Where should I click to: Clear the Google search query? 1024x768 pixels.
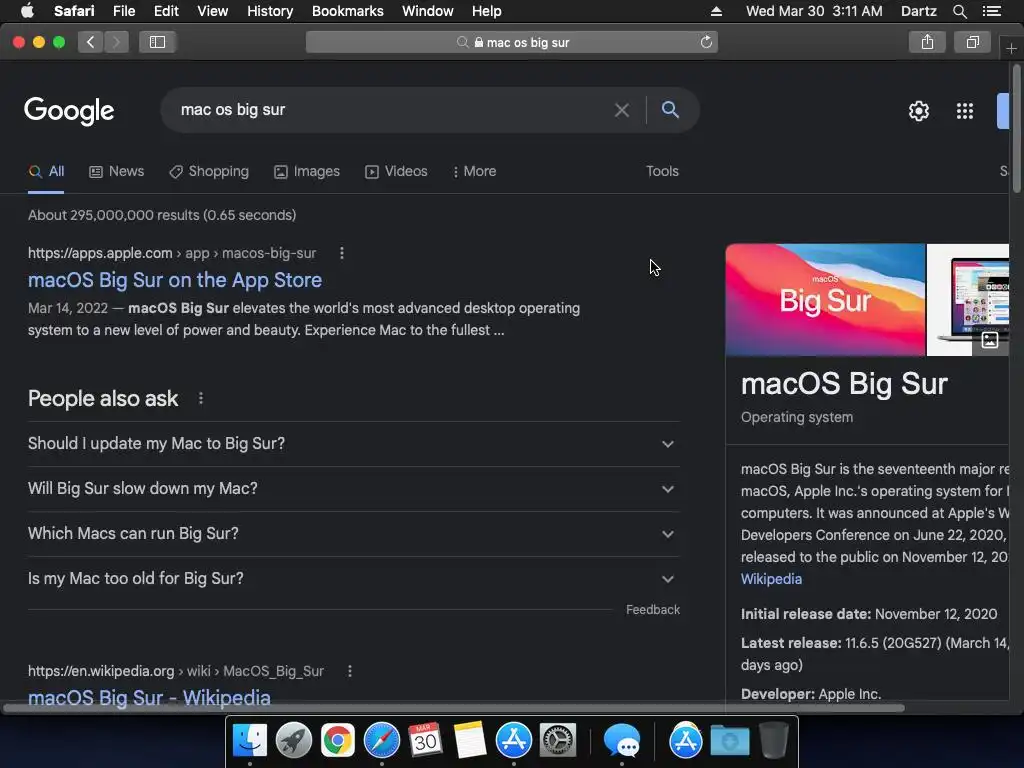(622, 110)
